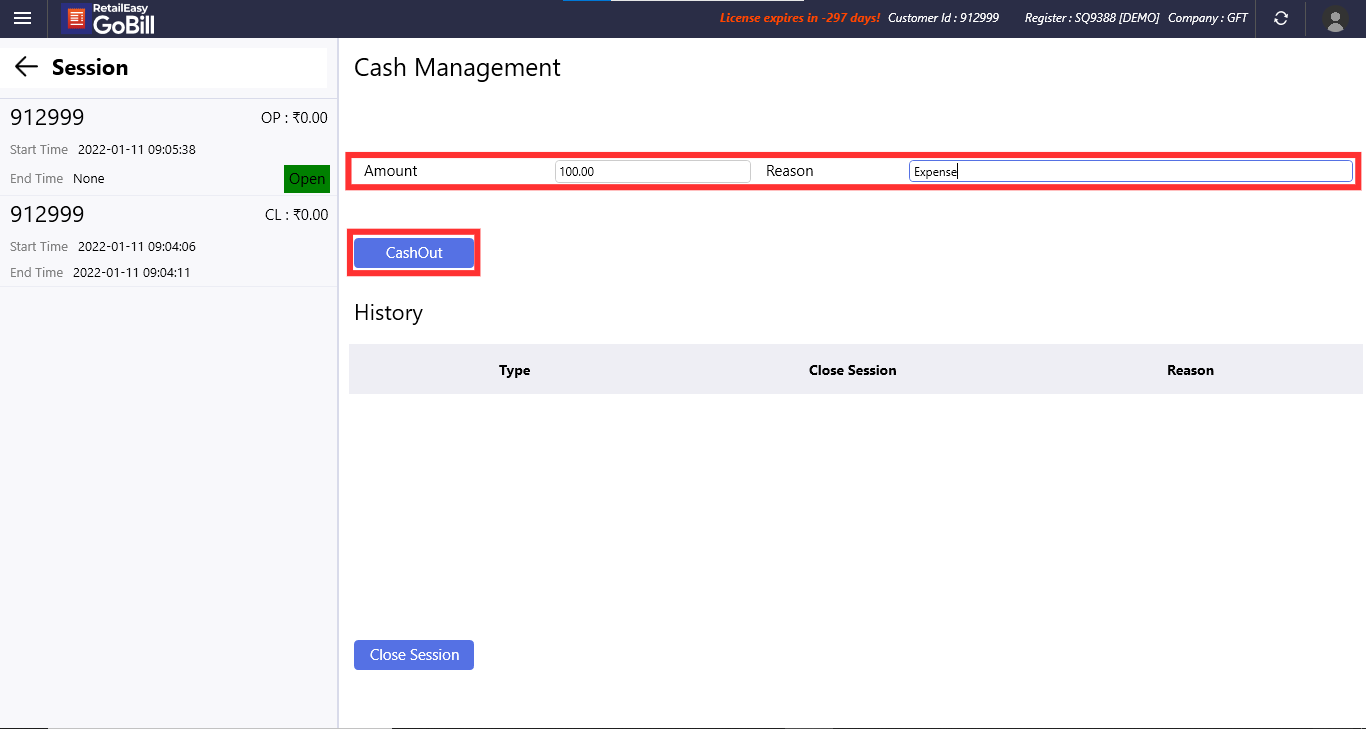Click end time 2022-01-11 09:04:11
The width and height of the screenshot is (1366, 729).
(x=131, y=273)
